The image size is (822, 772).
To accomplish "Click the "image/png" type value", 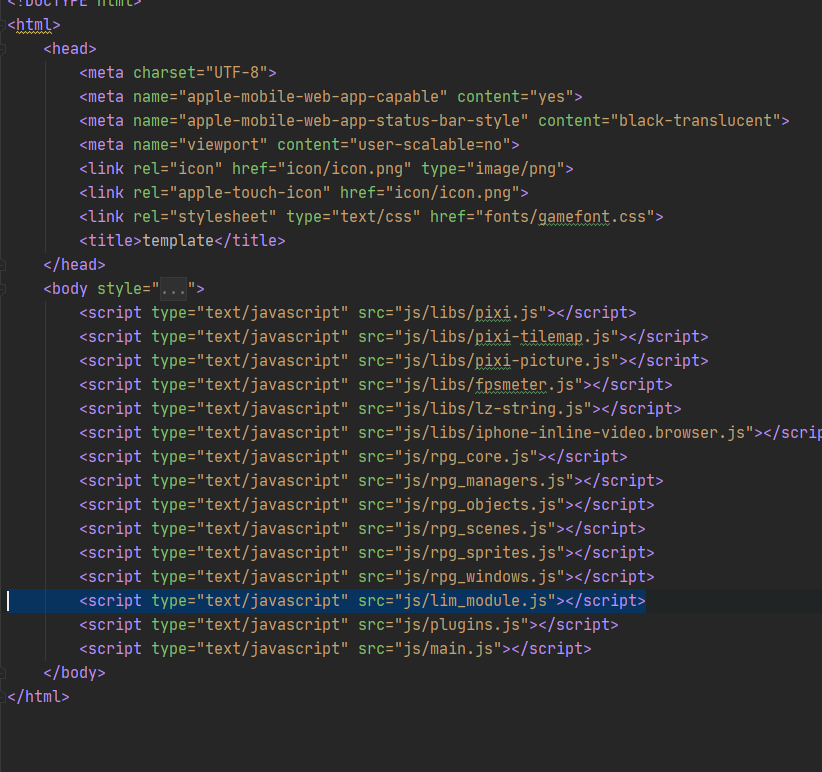I will click(x=515, y=169).
